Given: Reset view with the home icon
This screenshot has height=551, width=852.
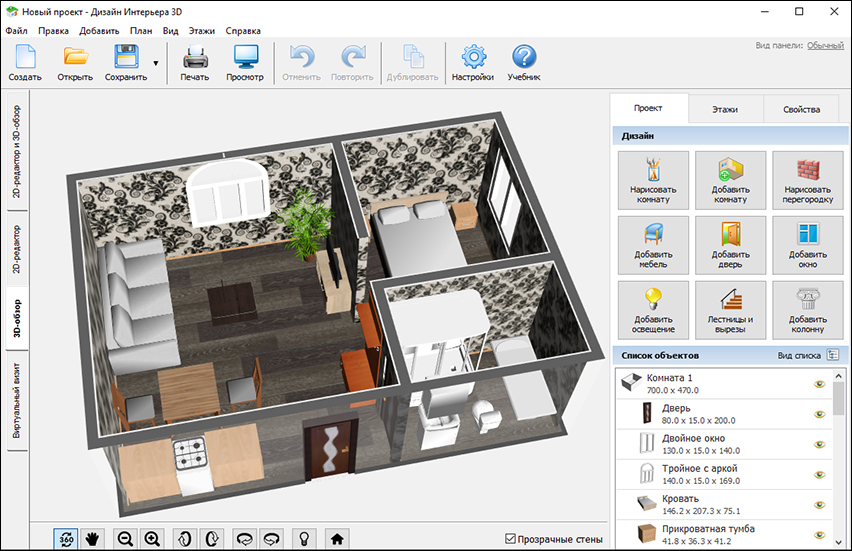Looking at the screenshot, I should coord(337,539).
